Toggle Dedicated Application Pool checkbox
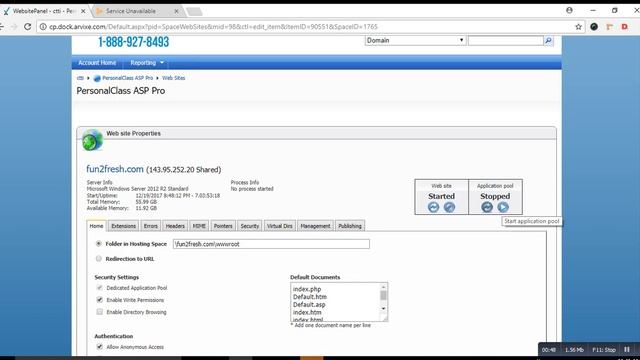 100,288
